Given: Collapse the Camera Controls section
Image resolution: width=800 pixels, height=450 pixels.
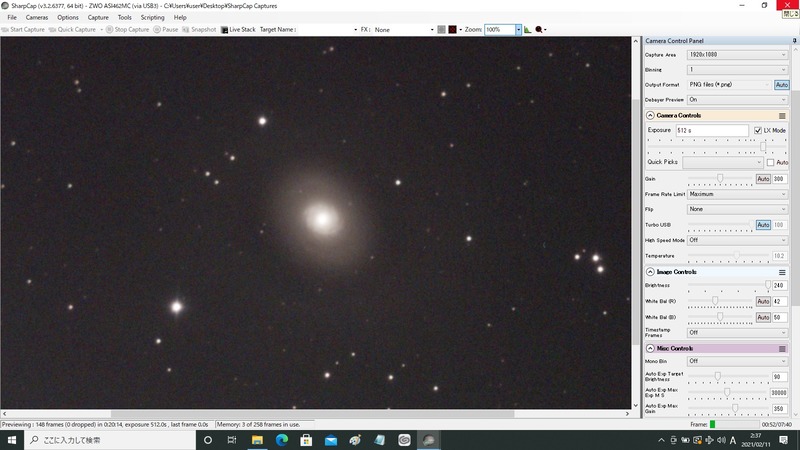Looking at the screenshot, I should coord(650,116).
